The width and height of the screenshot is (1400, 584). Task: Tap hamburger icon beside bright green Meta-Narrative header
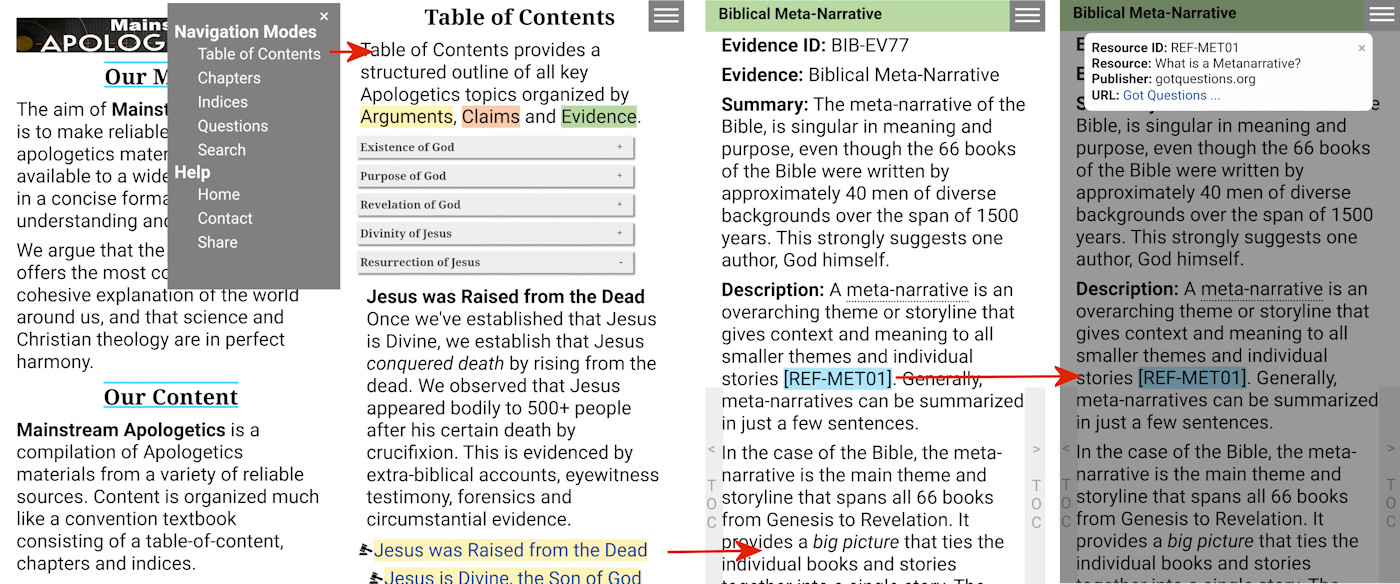pyautogui.click(x=1026, y=15)
